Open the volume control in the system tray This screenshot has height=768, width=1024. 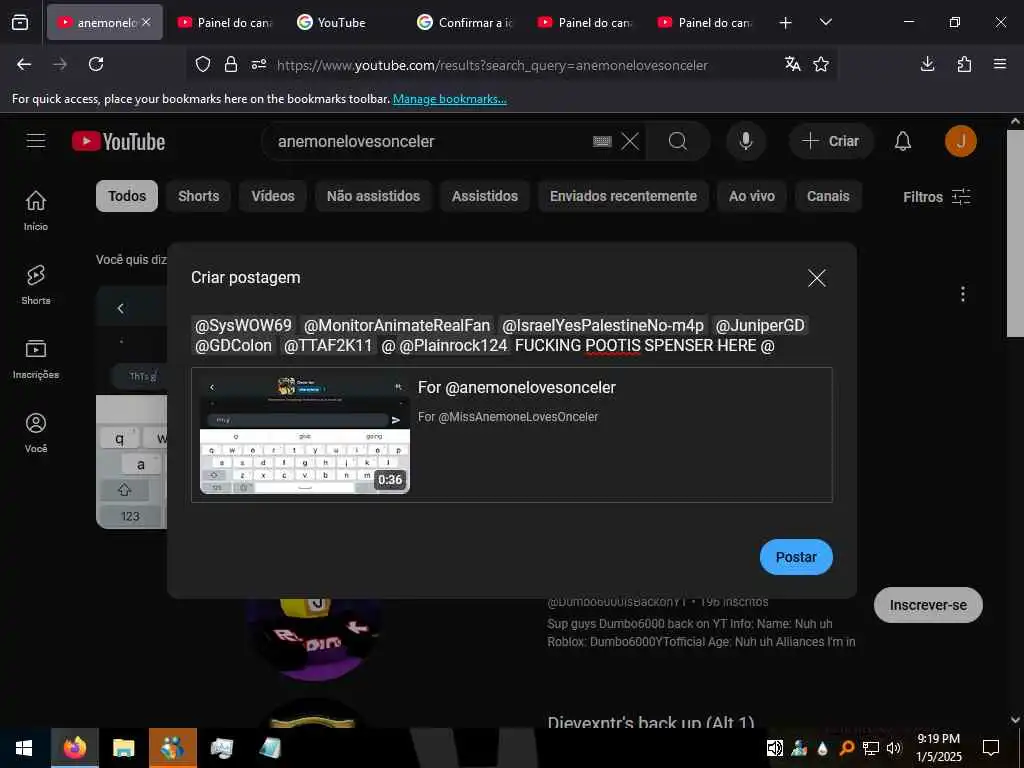click(x=894, y=748)
